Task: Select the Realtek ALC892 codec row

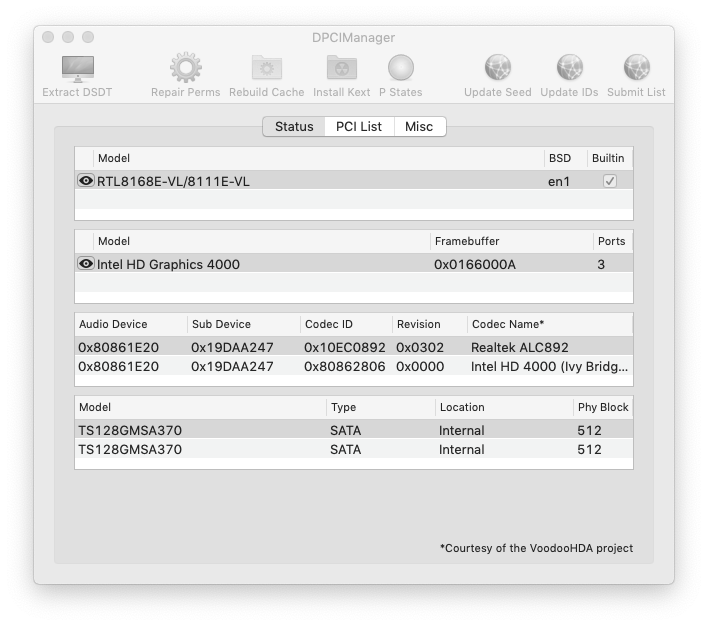Action: coord(354,347)
